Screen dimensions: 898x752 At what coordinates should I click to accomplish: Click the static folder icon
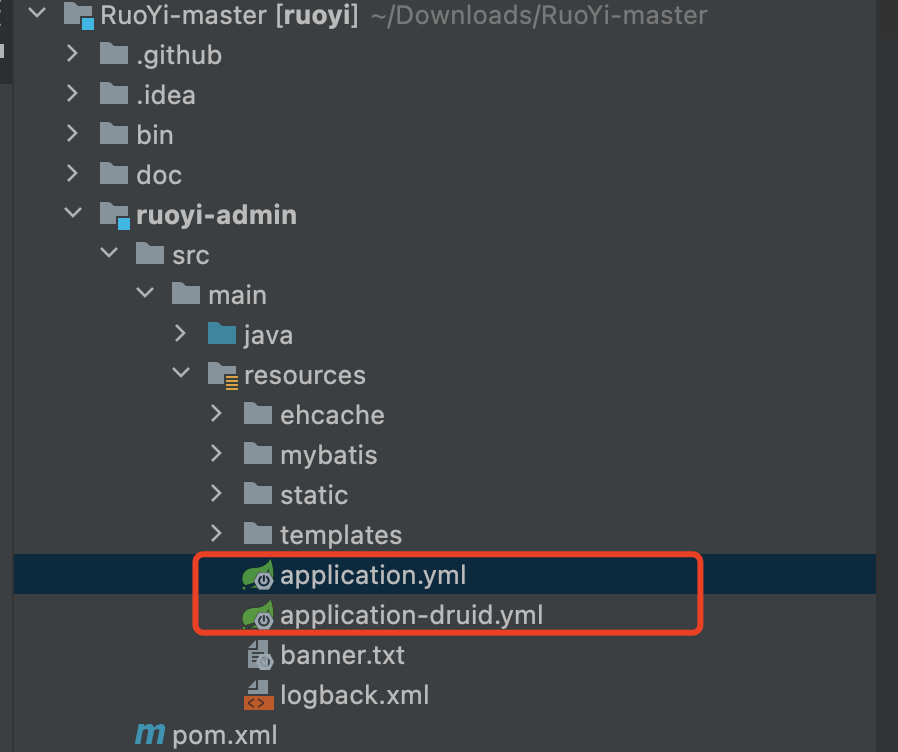tap(258, 493)
